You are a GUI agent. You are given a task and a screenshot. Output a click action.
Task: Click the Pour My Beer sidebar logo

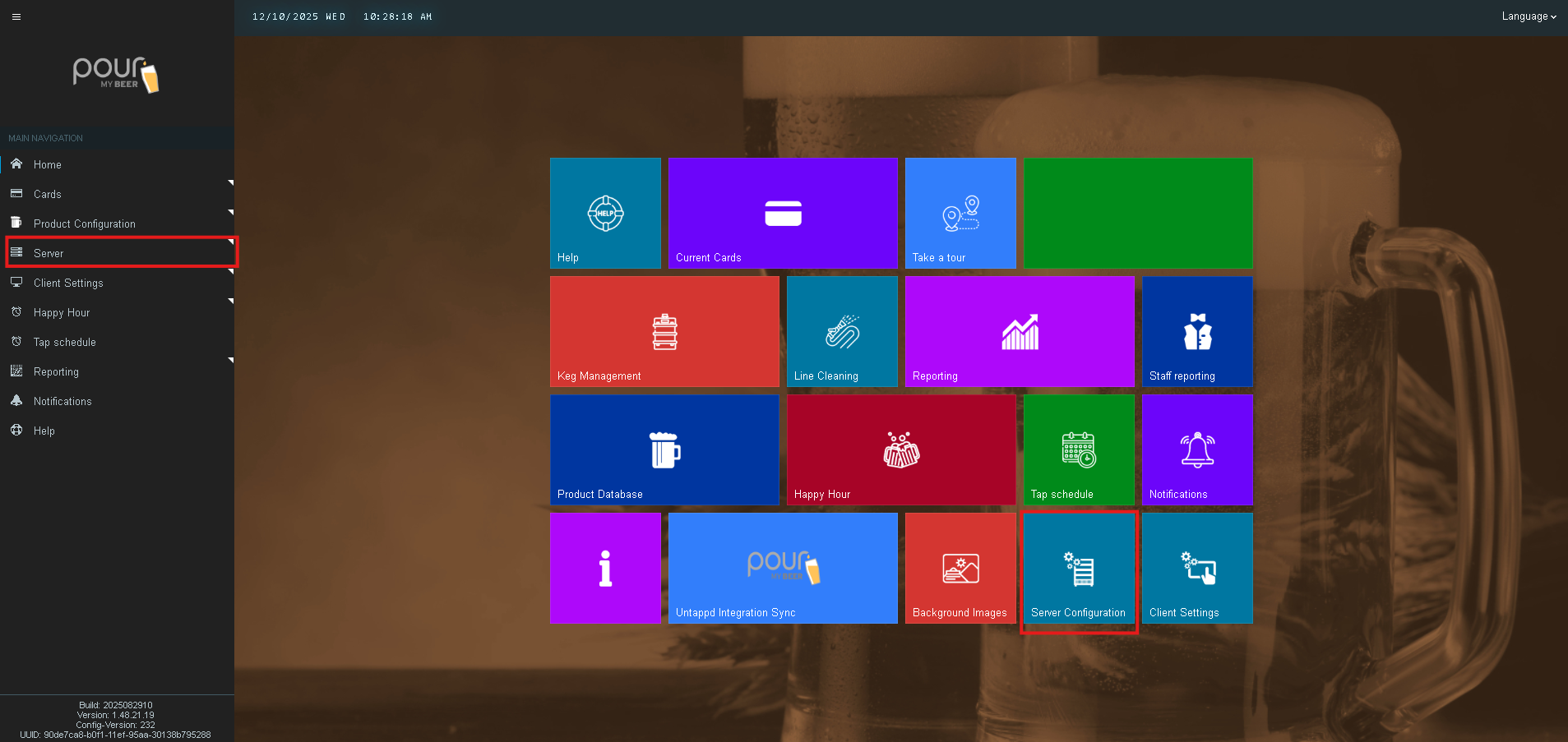[116, 75]
